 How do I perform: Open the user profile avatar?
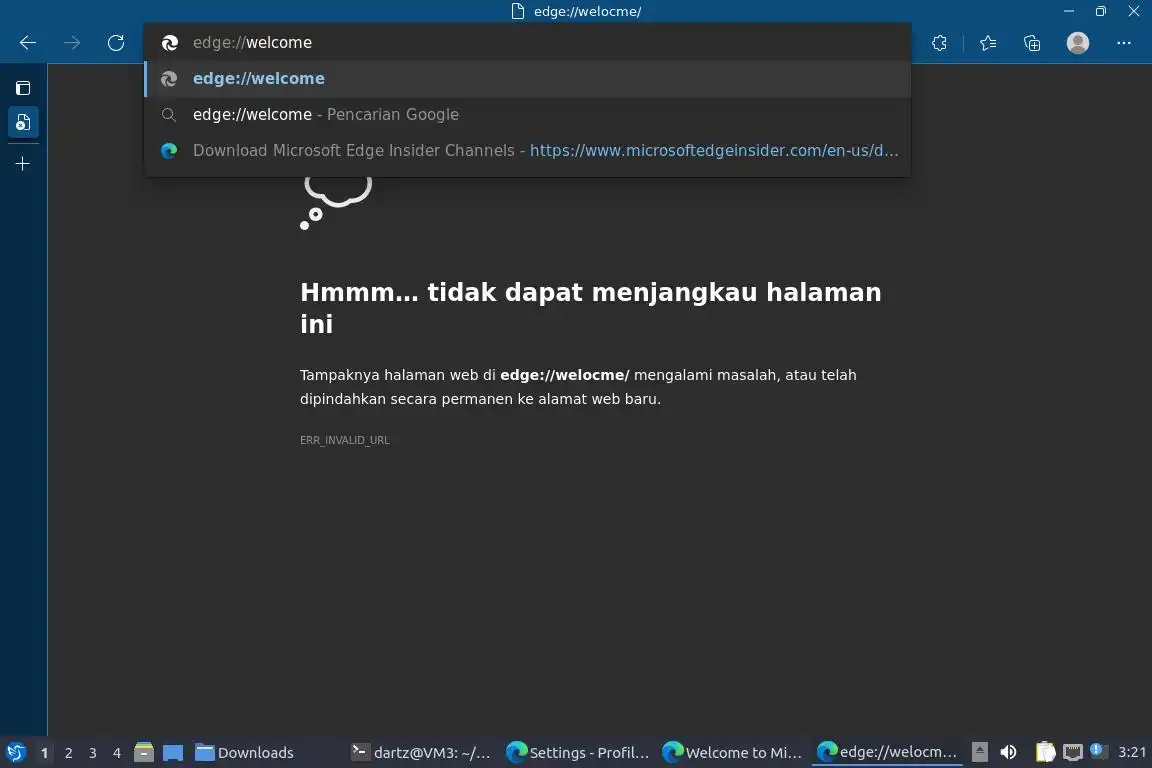pyautogui.click(x=1078, y=43)
